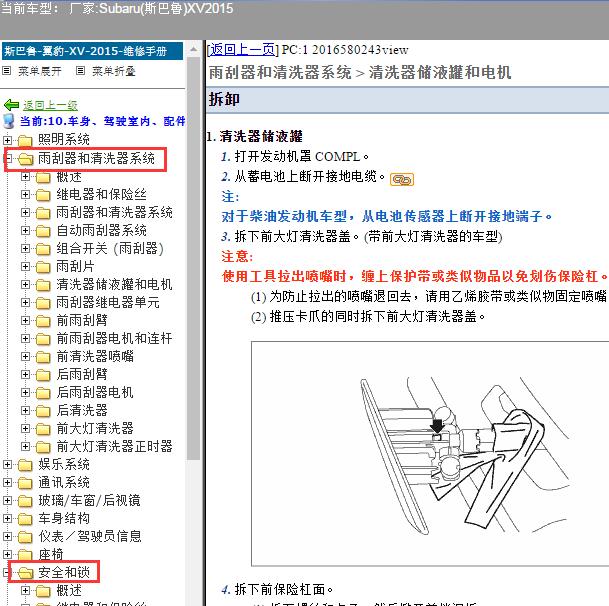Select the 玻璃/车窗/后视镜 tree item
The image size is (609, 606).
click(89, 501)
